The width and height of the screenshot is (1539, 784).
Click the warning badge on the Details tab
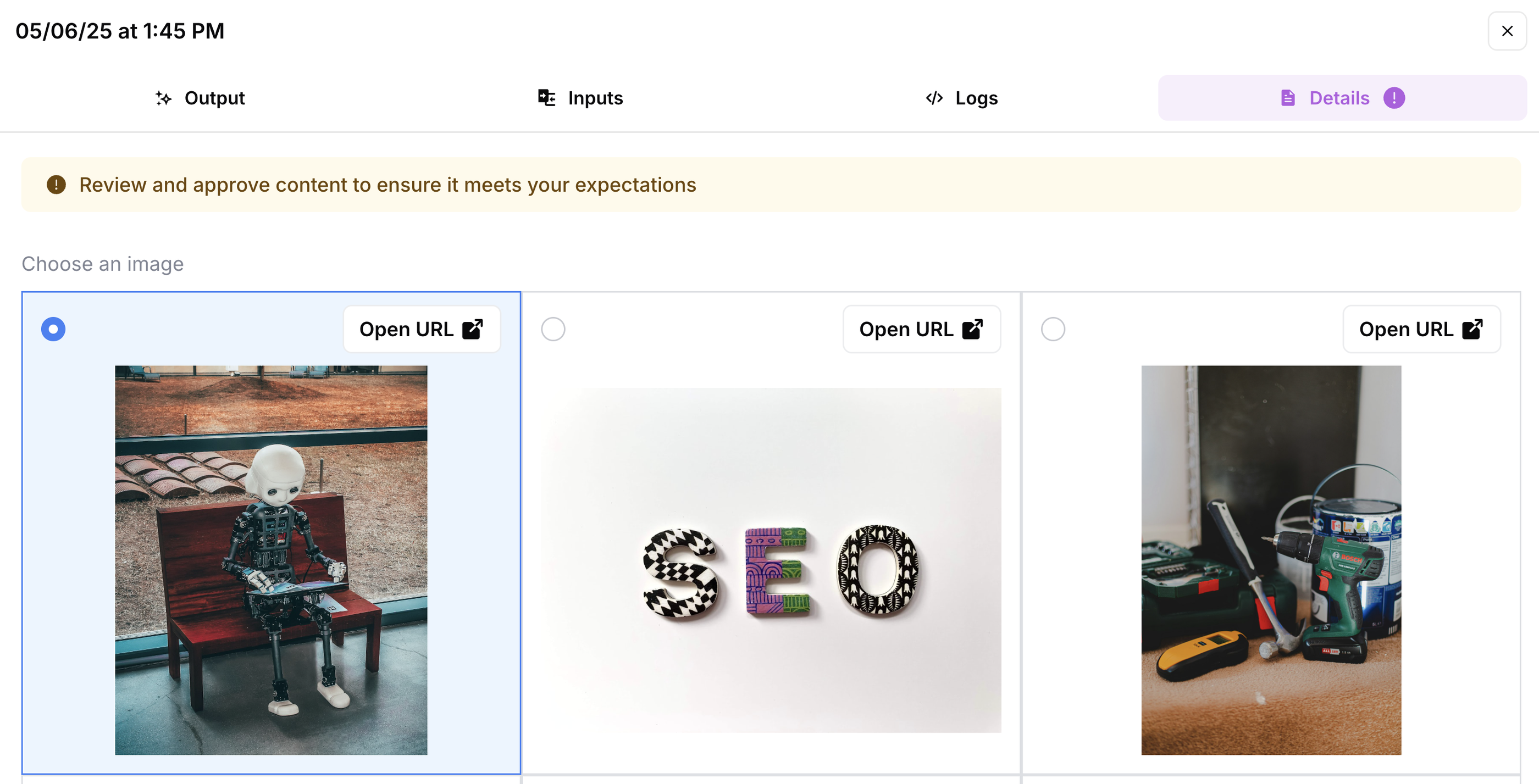(x=1394, y=98)
